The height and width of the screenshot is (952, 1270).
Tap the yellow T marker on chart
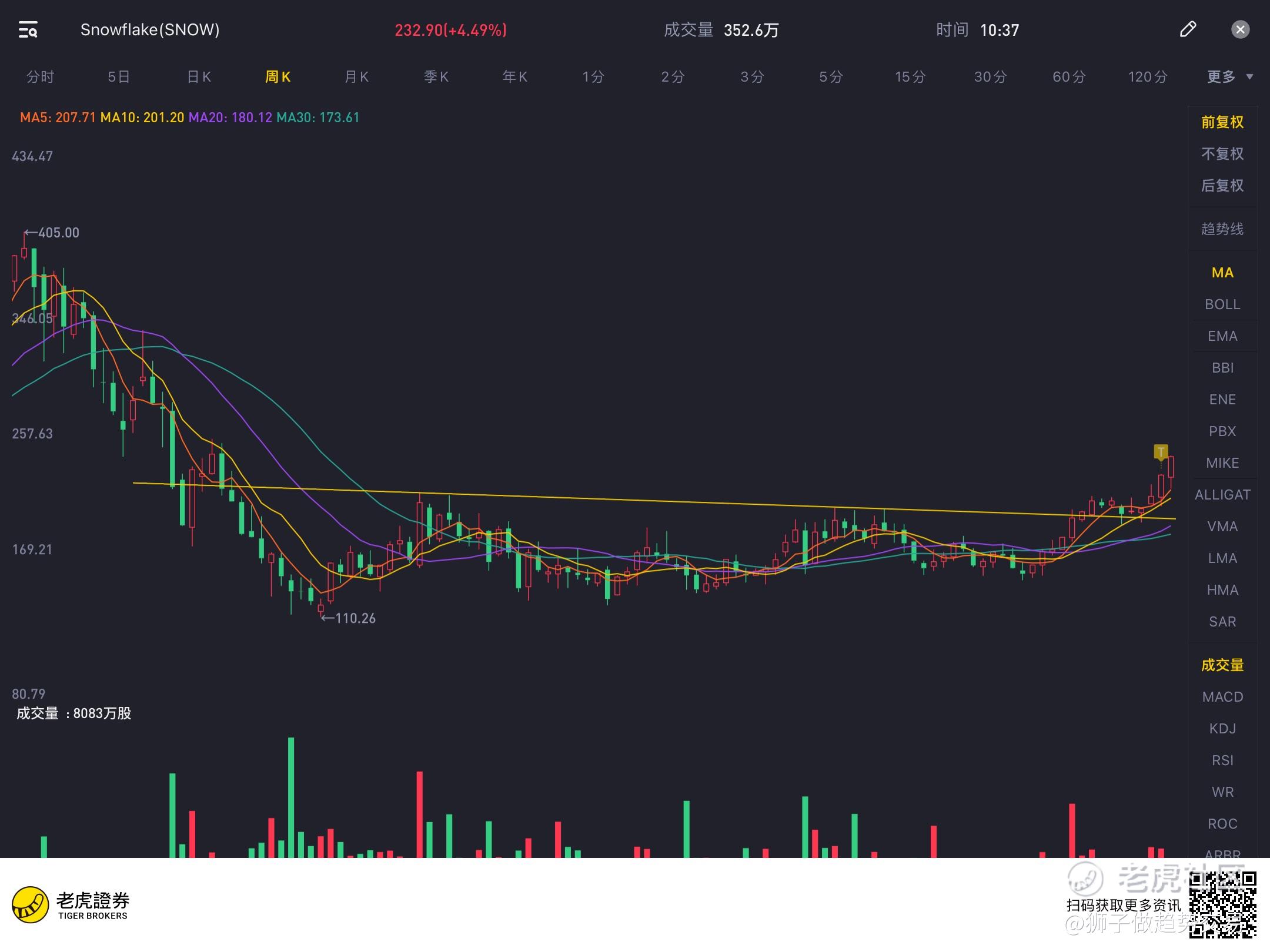point(1161,452)
